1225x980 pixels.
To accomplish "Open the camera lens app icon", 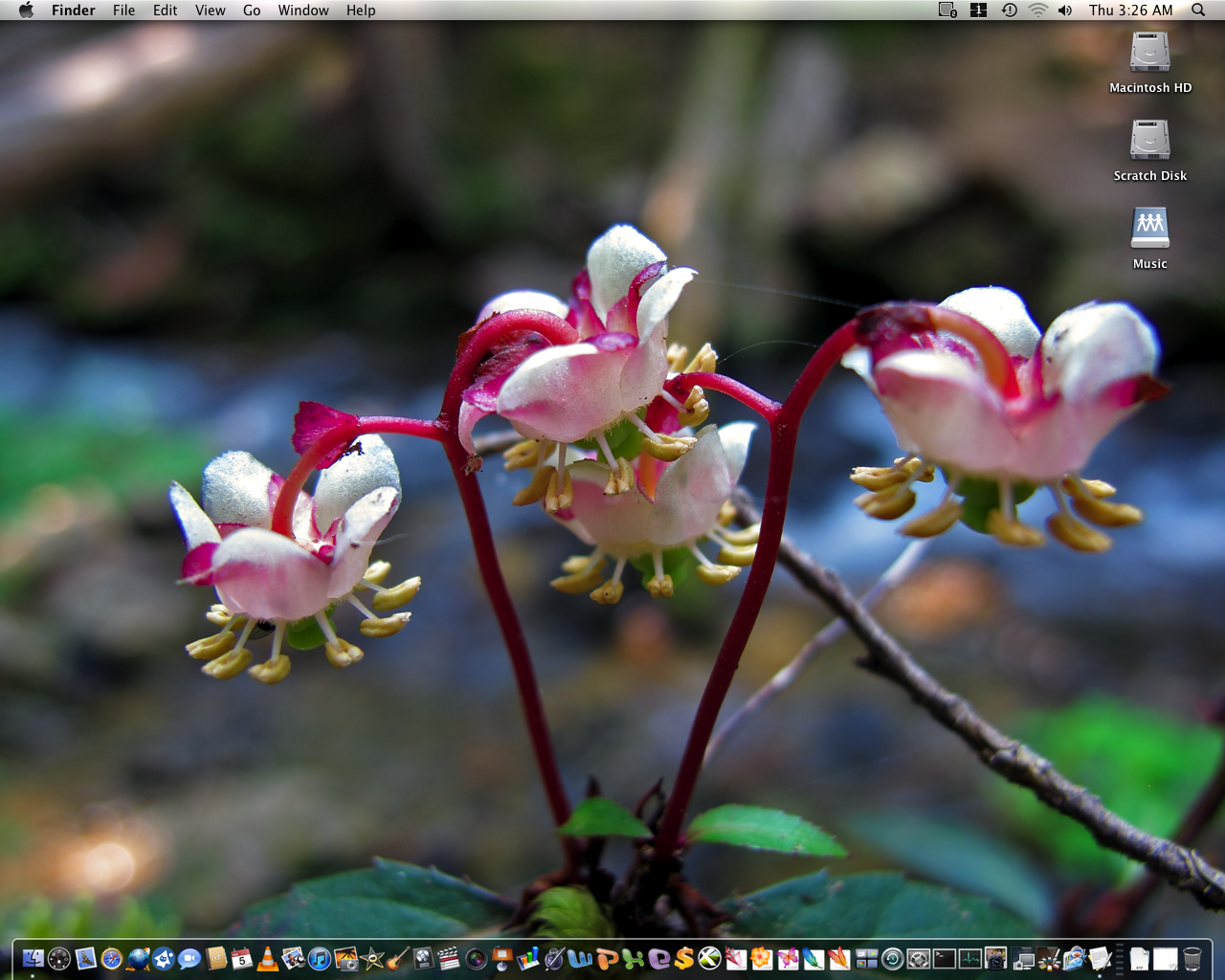I will coord(476,958).
